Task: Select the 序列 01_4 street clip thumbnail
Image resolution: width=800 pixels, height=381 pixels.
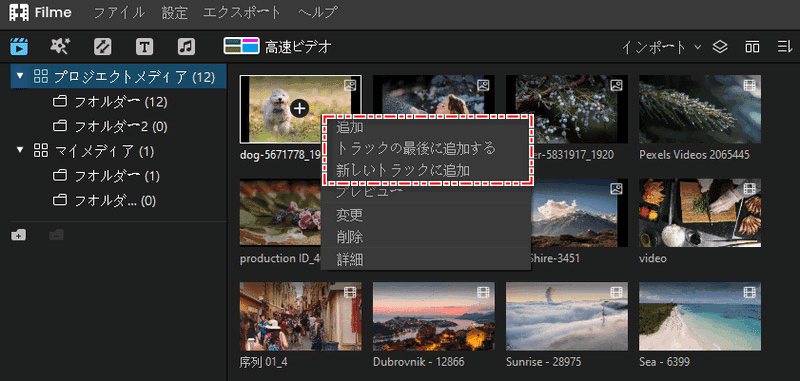Action: 301,316
